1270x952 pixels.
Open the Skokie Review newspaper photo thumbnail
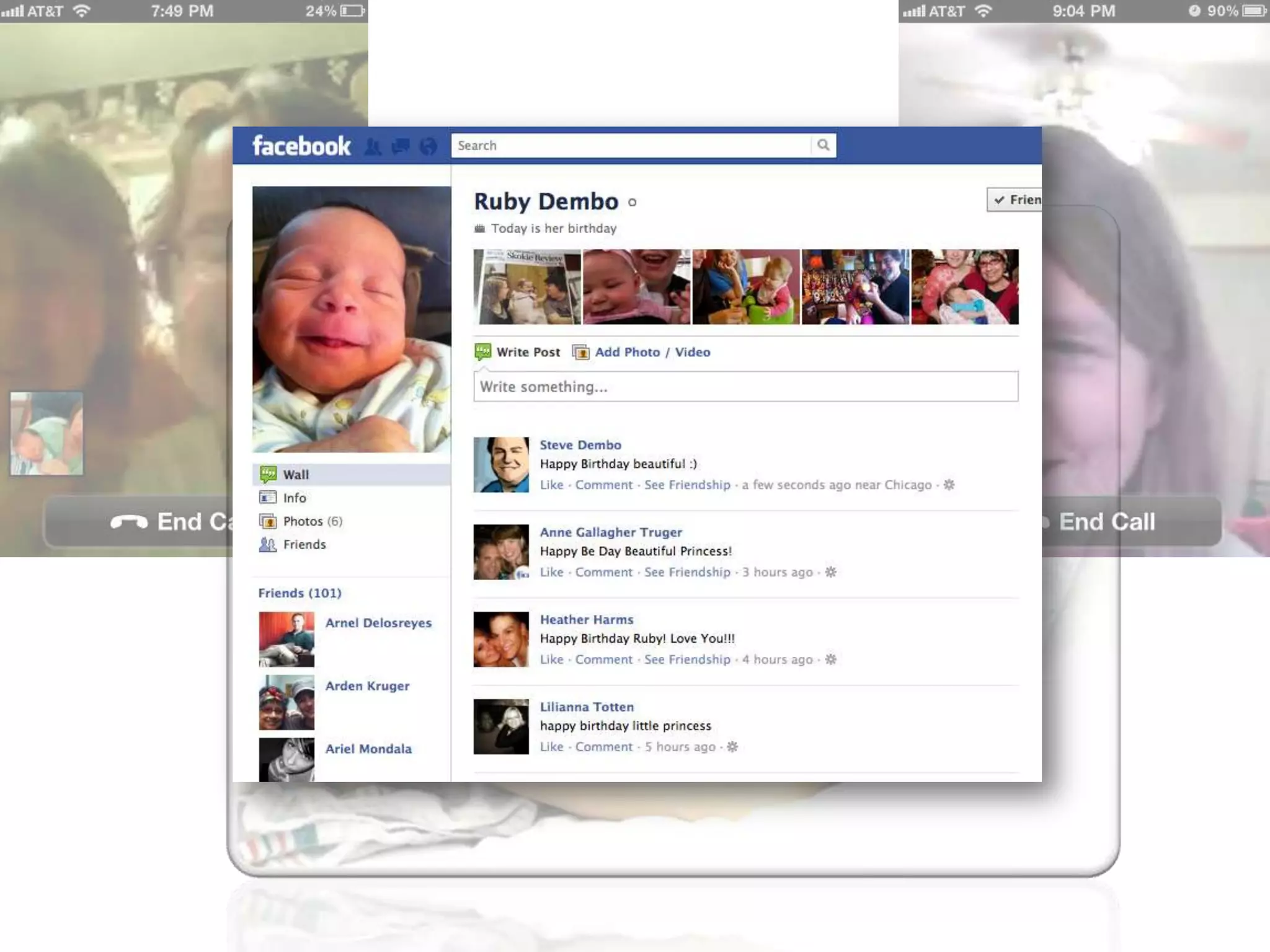[x=527, y=287]
